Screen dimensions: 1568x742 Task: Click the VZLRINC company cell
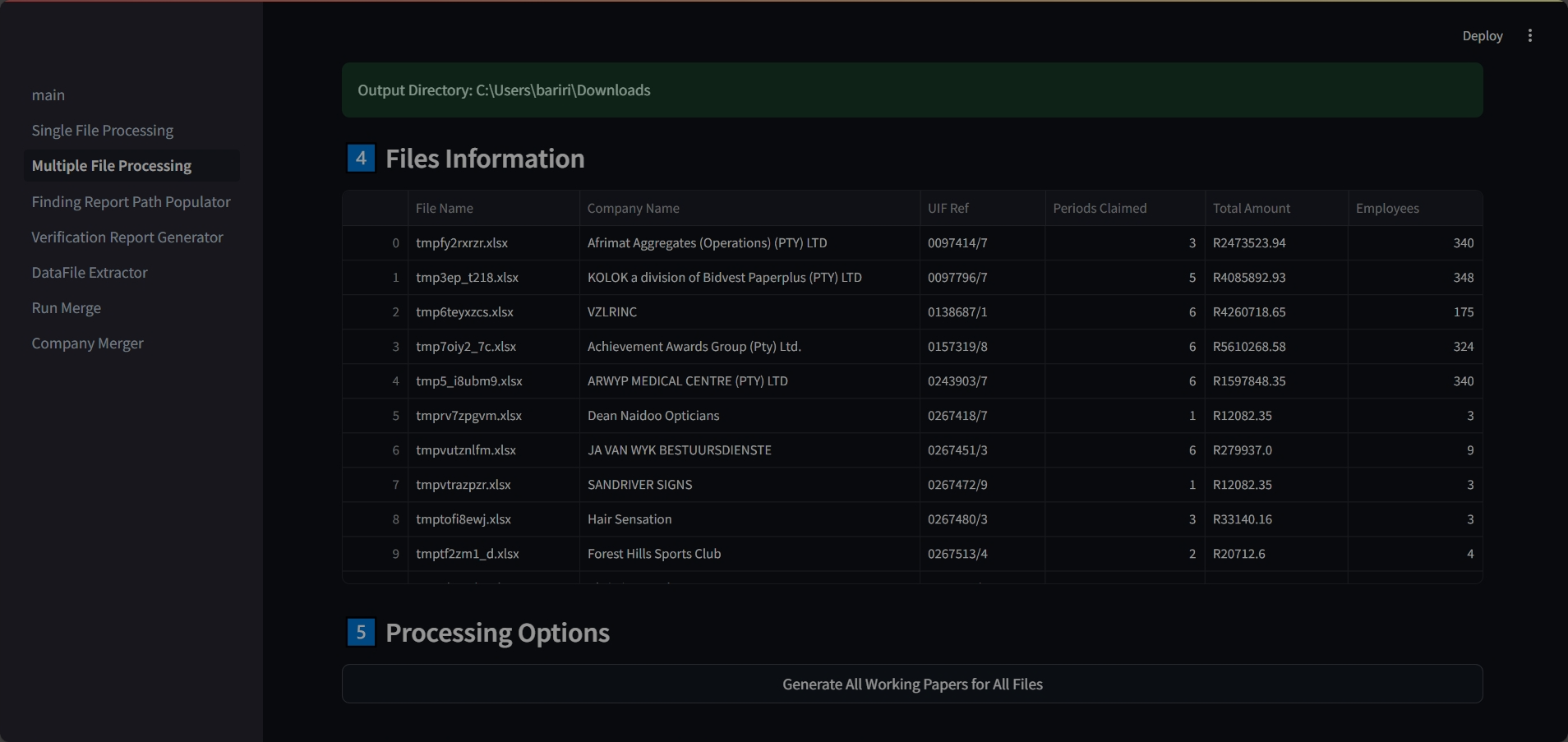coord(749,312)
